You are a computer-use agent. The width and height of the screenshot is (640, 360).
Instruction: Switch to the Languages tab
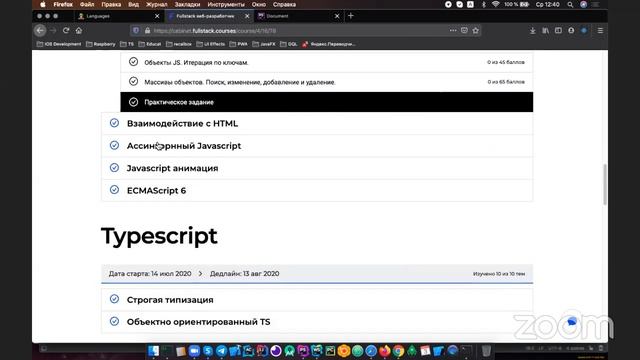(x=118, y=16)
